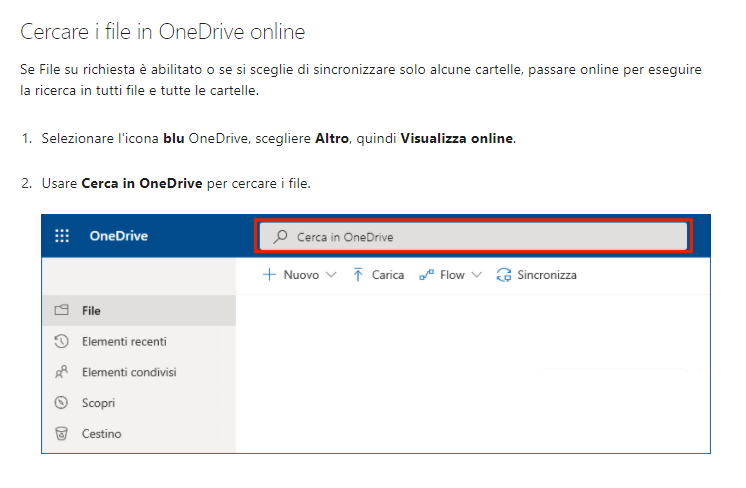Expand the Flow dropdown chevron

476,275
